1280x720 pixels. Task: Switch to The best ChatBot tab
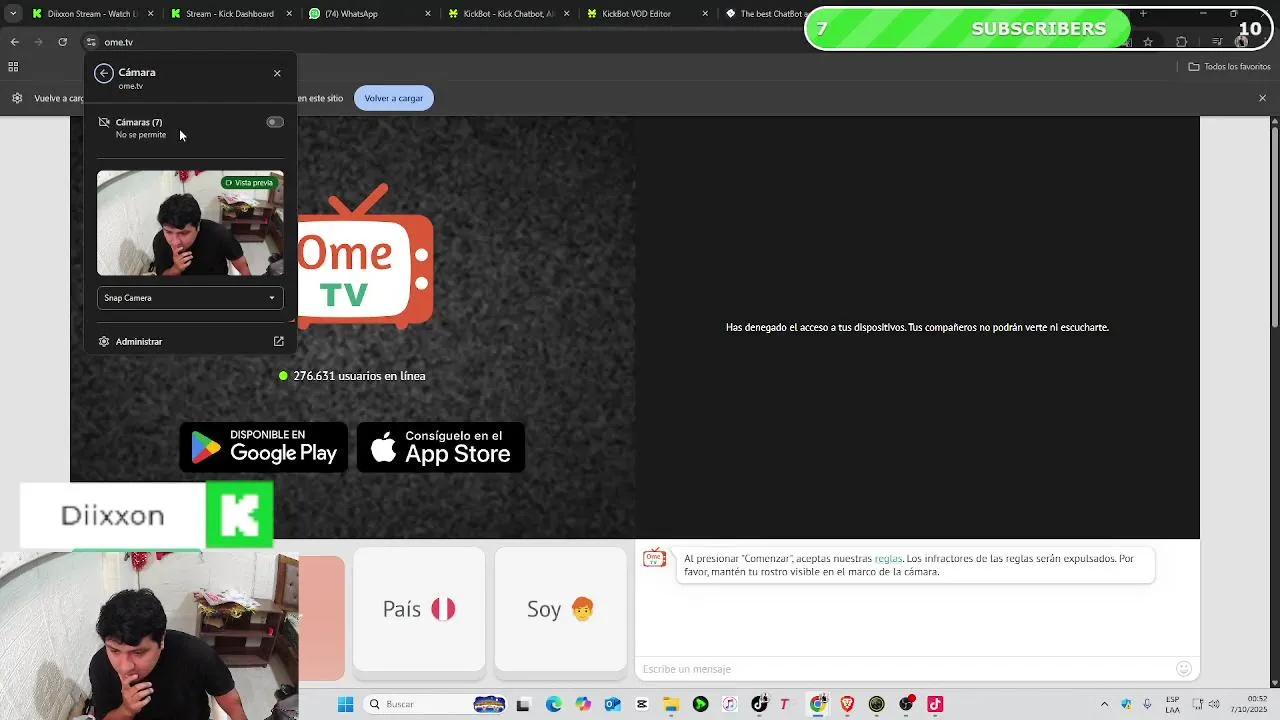(x=765, y=14)
